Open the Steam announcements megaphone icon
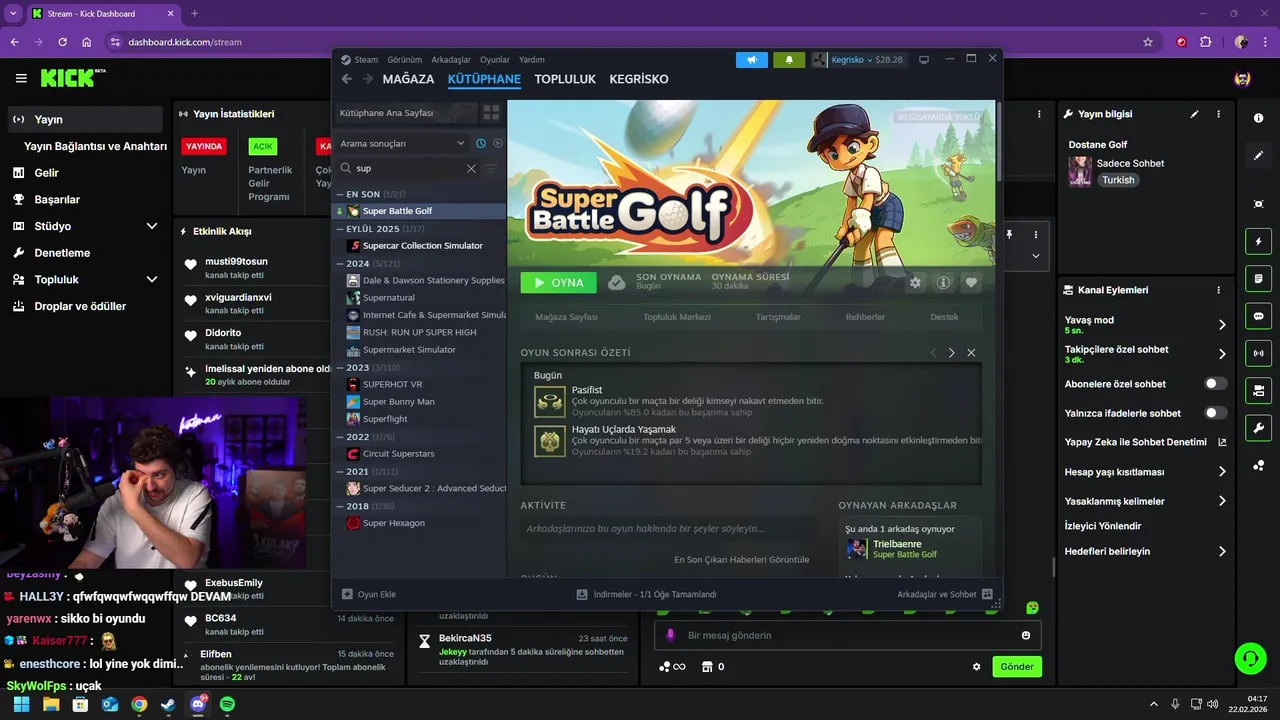The image size is (1280, 720). (752, 60)
